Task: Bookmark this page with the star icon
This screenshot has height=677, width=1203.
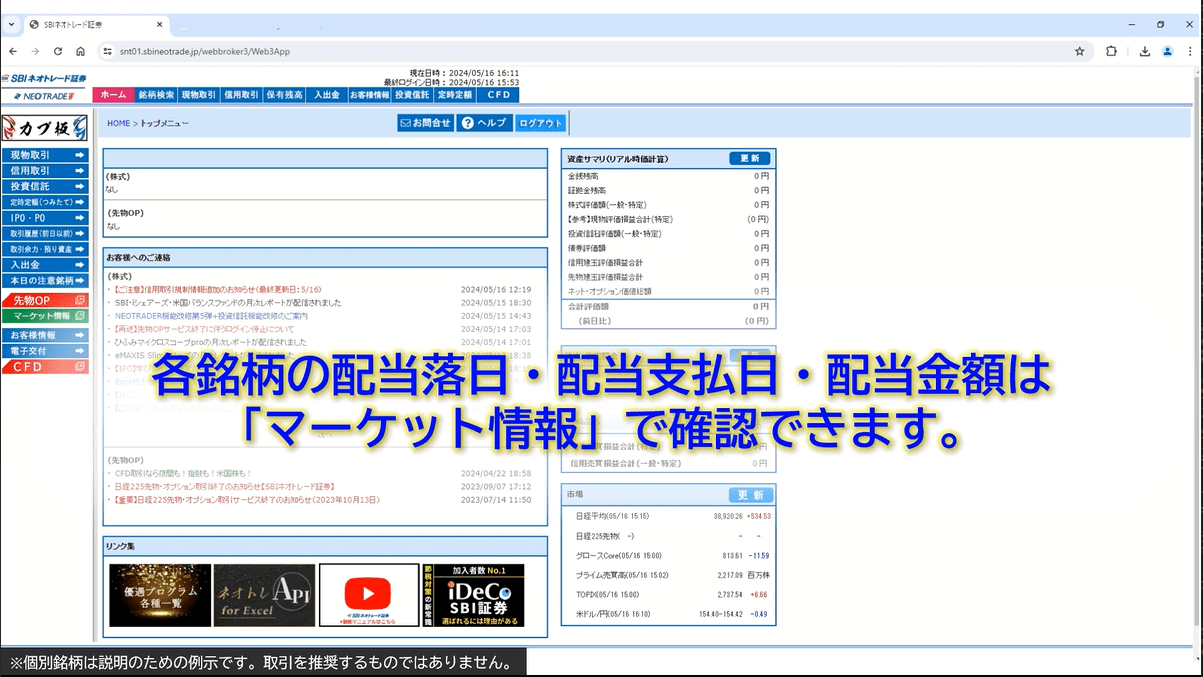Action: pyautogui.click(x=1079, y=51)
